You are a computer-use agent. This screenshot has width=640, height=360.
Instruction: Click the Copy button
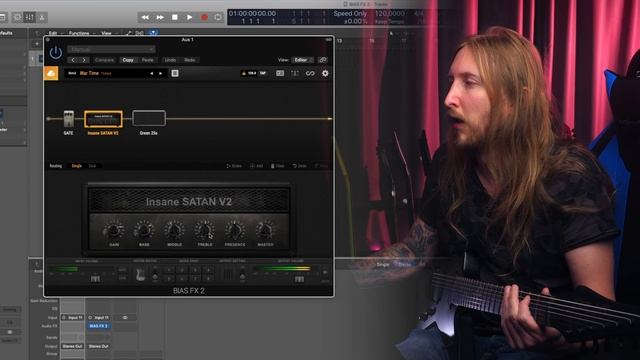(x=128, y=60)
